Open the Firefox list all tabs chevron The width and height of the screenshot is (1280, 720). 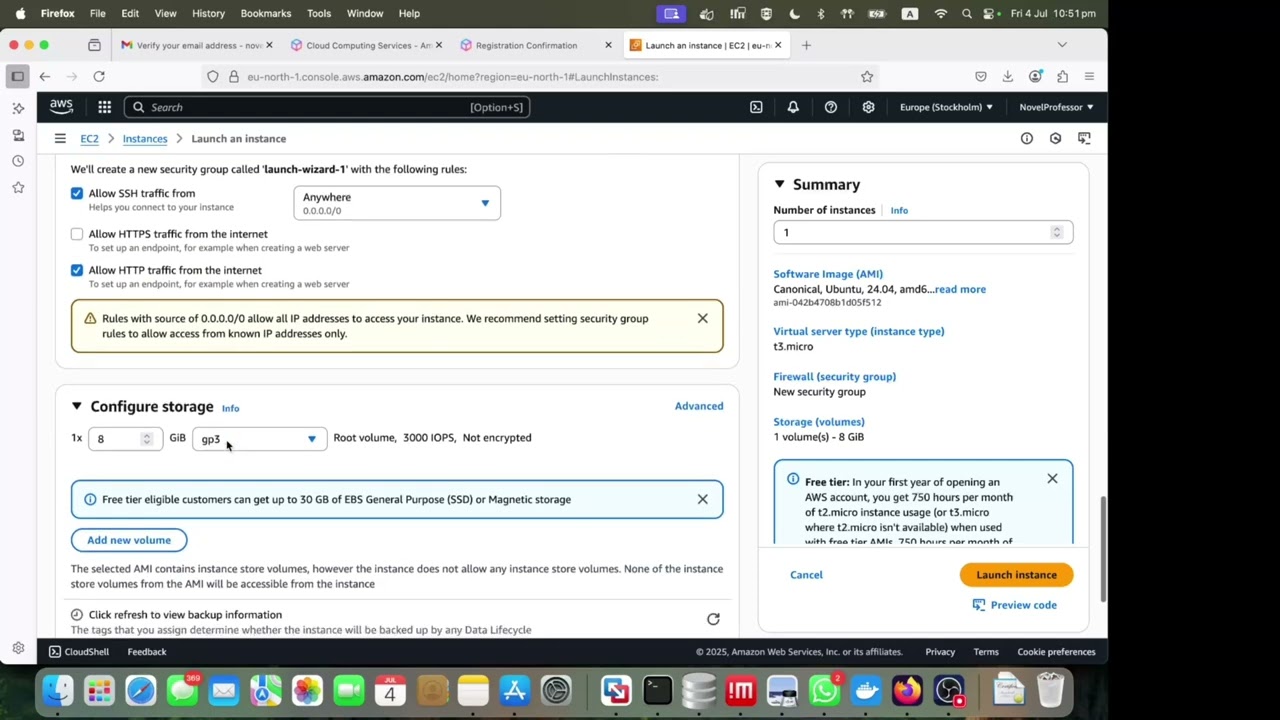(1062, 45)
